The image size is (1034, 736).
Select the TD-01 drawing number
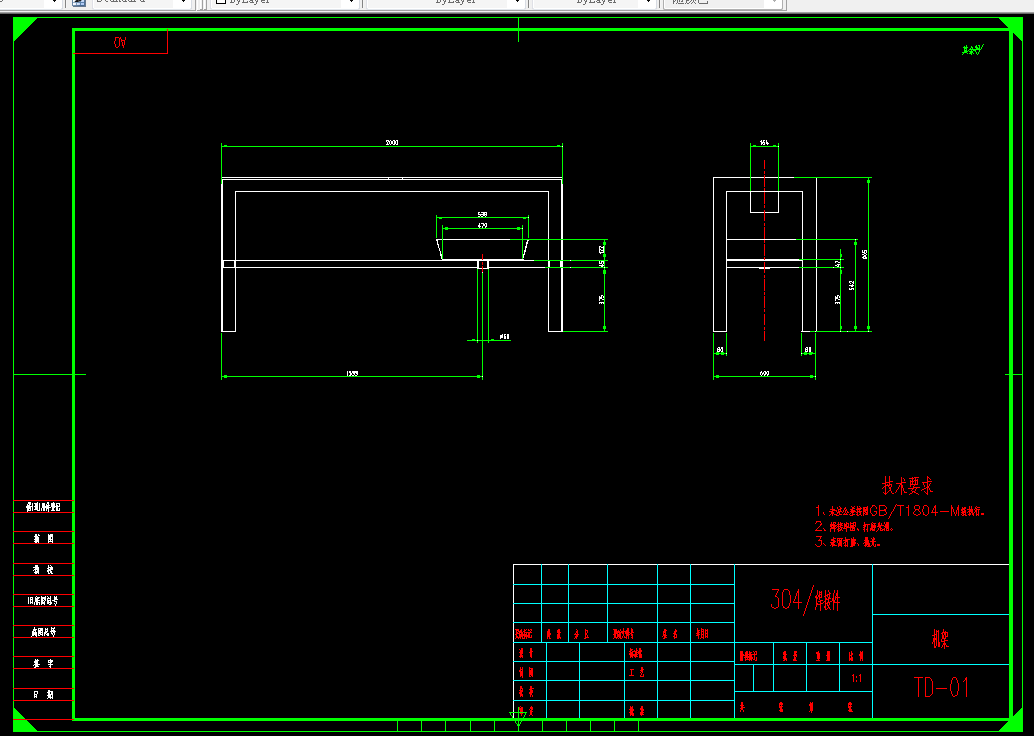point(942,688)
